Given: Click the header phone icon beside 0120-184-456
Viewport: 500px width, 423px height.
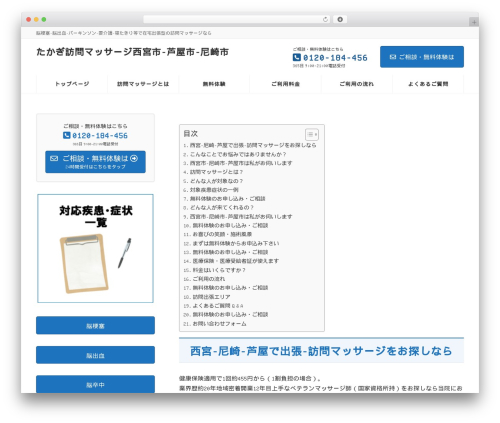Looking at the screenshot, I should pos(297,57).
